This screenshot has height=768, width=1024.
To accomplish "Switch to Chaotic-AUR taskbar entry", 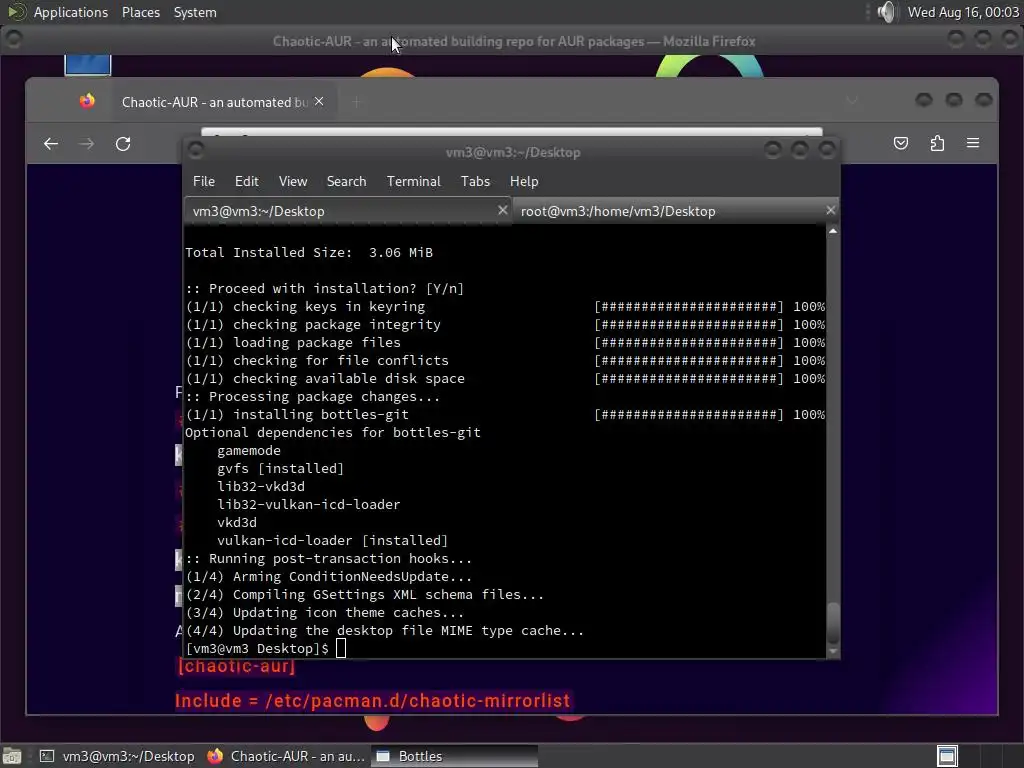I will pyautogui.click(x=286, y=756).
